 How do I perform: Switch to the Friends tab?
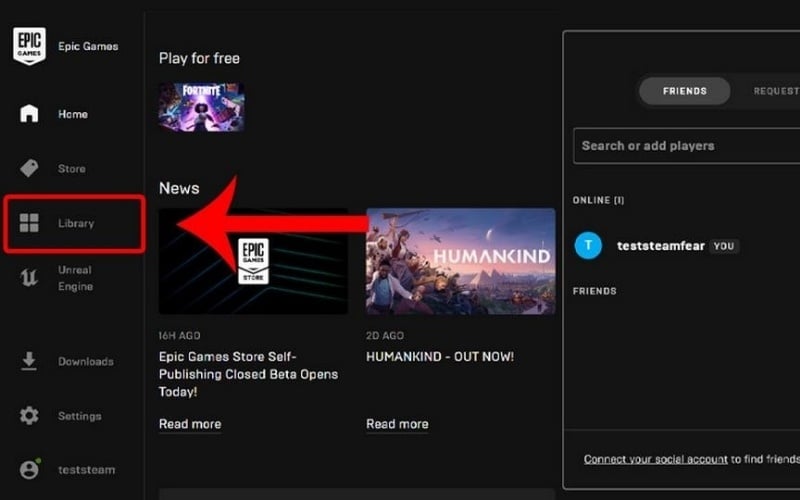pos(684,91)
